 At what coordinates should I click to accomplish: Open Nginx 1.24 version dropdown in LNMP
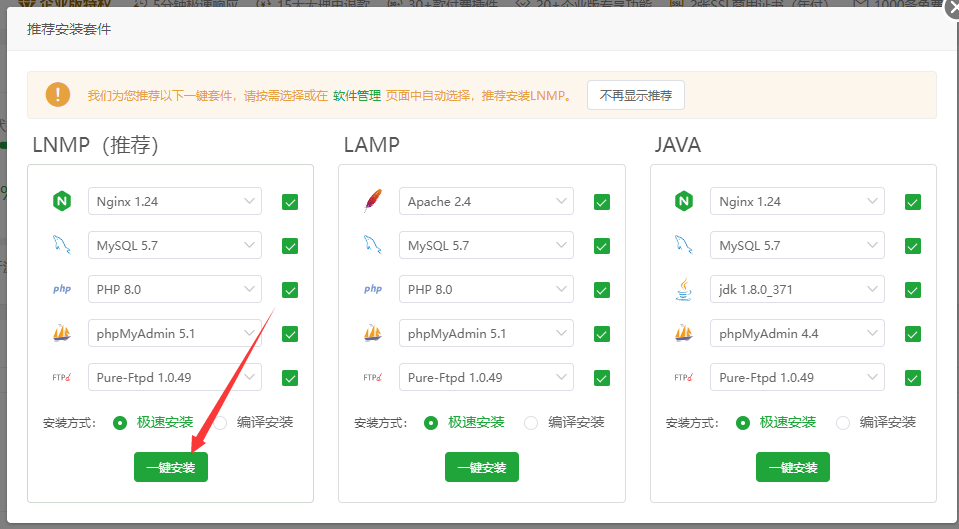175,201
